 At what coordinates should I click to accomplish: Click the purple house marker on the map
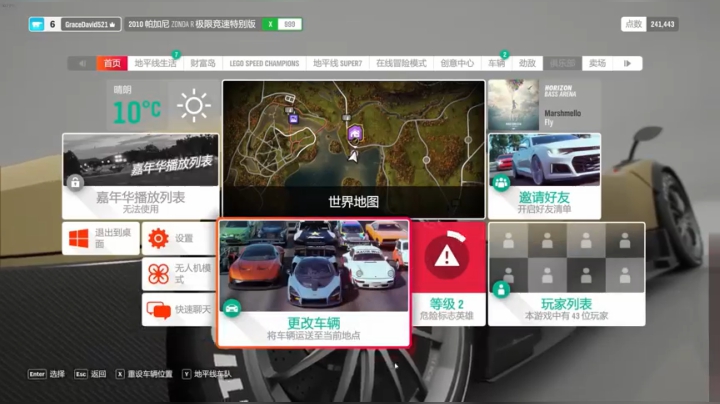point(354,134)
